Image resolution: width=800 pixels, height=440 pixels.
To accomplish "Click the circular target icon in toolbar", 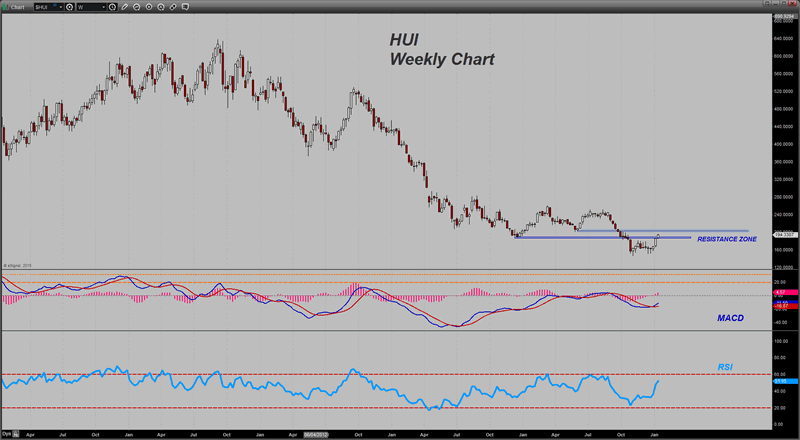I will (x=149, y=7).
